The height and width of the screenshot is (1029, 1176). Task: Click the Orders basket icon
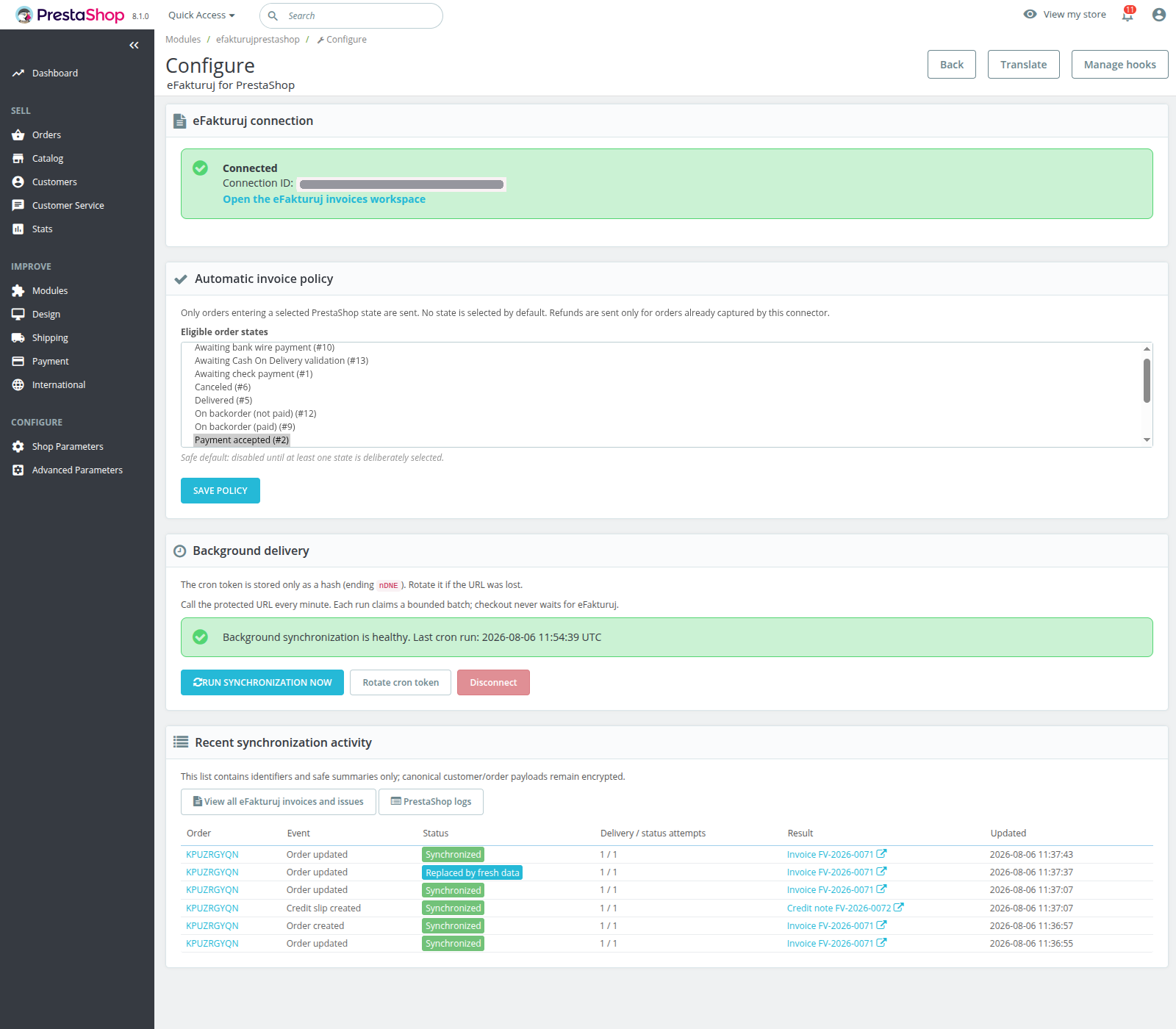tap(18, 135)
